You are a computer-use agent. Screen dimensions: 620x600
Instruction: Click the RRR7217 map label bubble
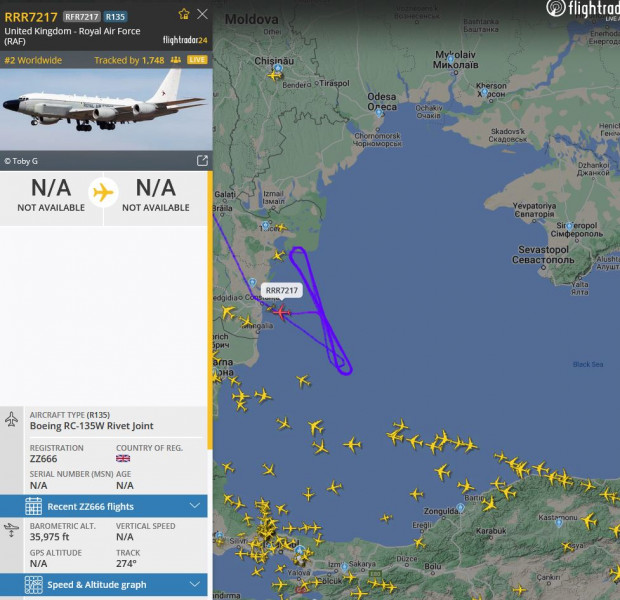282,290
